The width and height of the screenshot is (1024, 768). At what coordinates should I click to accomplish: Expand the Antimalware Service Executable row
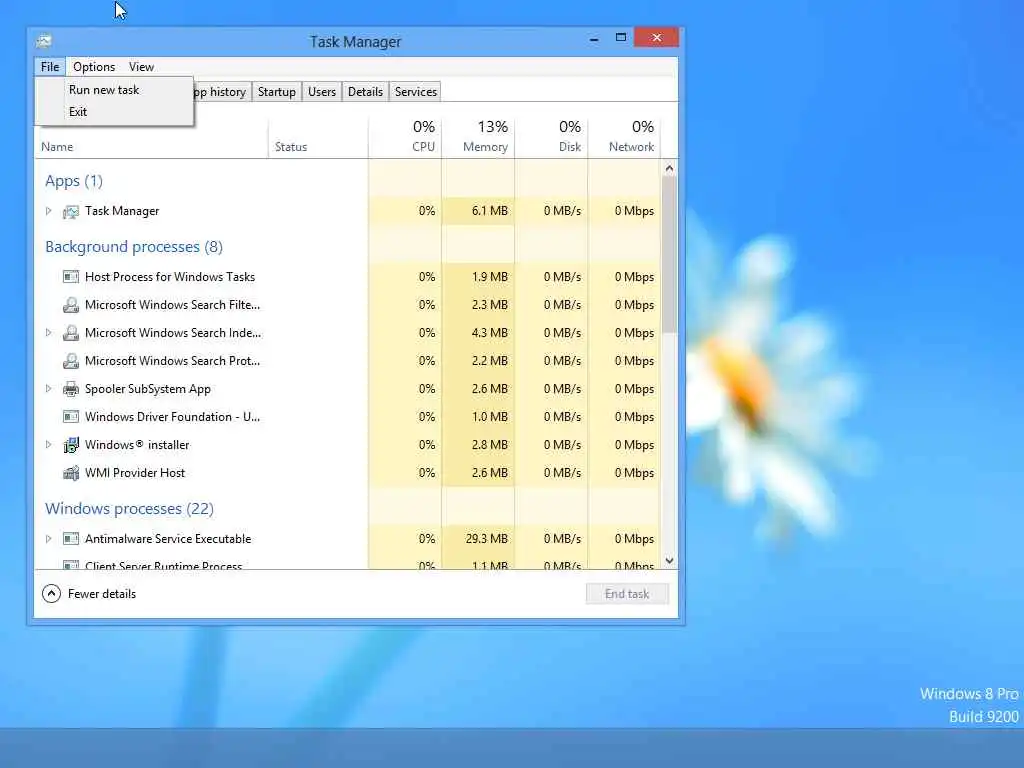pos(48,539)
